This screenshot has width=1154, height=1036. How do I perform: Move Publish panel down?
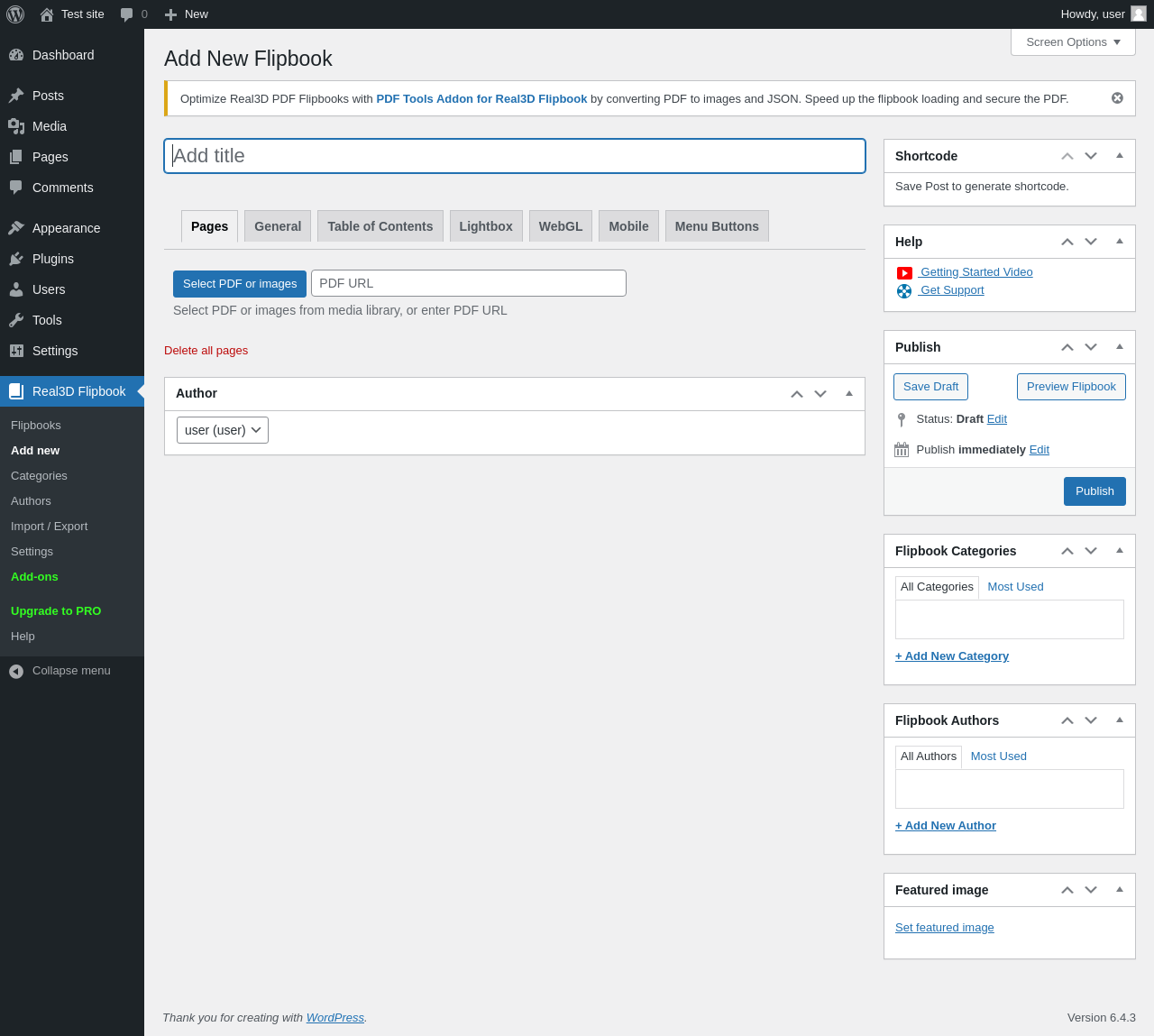(1091, 347)
